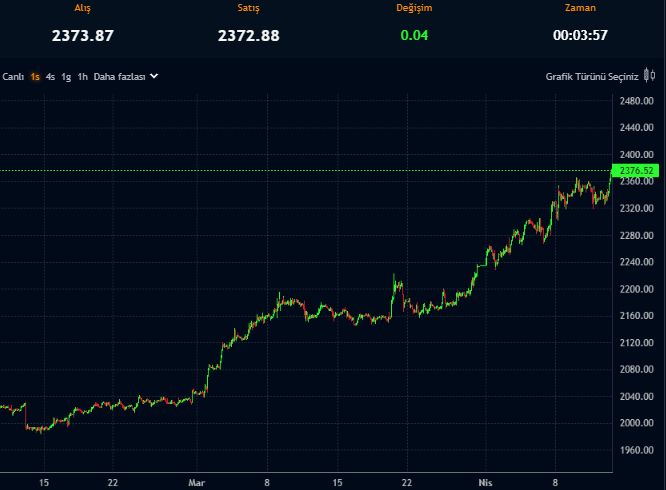Select the Canlı live view option

point(13,76)
